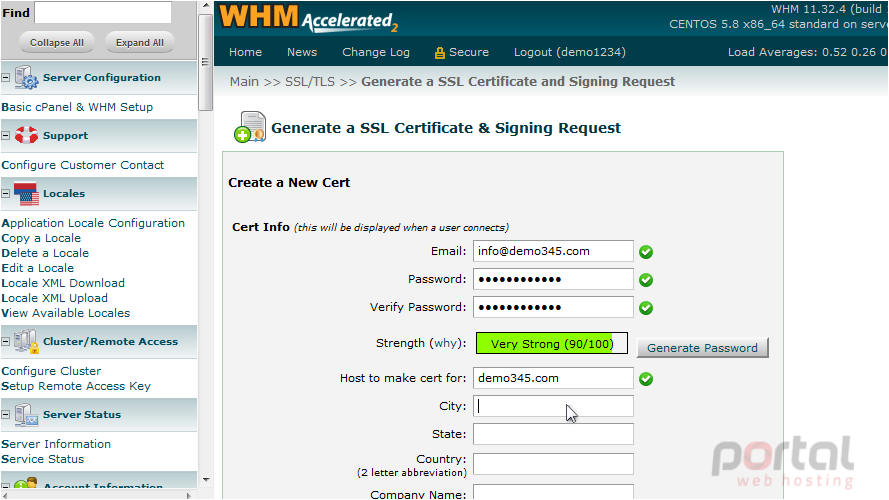The height and width of the screenshot is (500, 889).
Task: Open Service Status
Action: [43, 459]
